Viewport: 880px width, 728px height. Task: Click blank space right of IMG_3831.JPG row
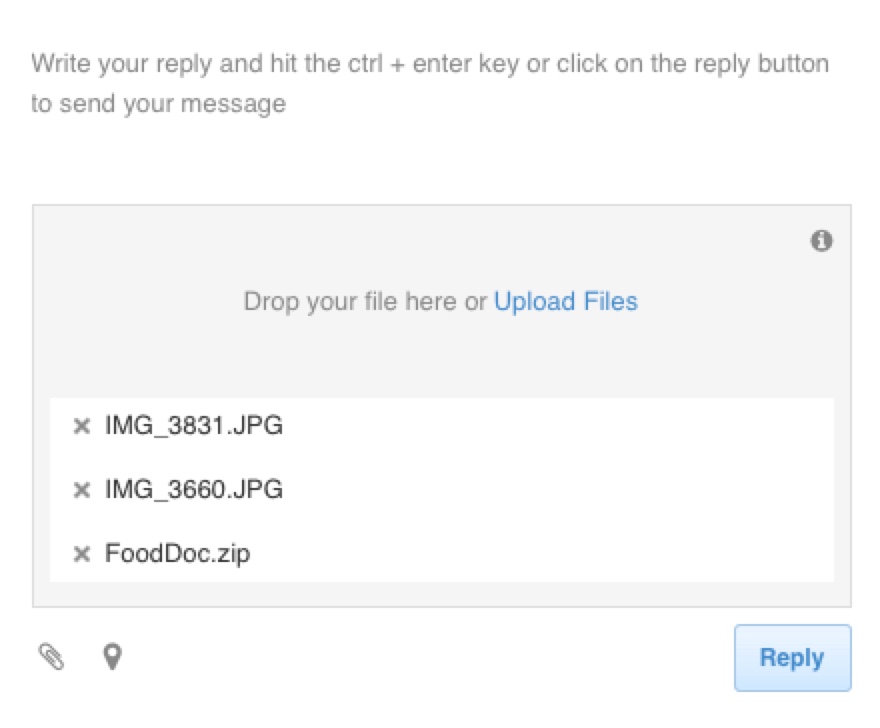(x=556, y=425)
